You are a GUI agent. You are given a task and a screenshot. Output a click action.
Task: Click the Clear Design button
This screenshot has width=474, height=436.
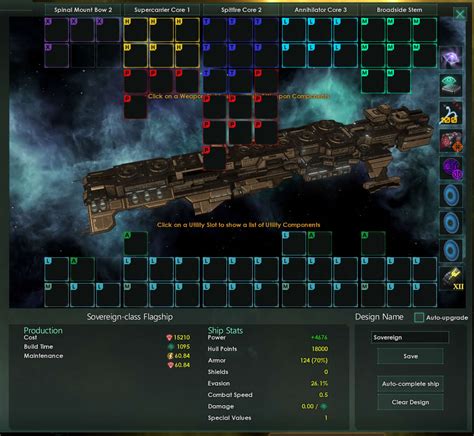(x=410, y=402)
